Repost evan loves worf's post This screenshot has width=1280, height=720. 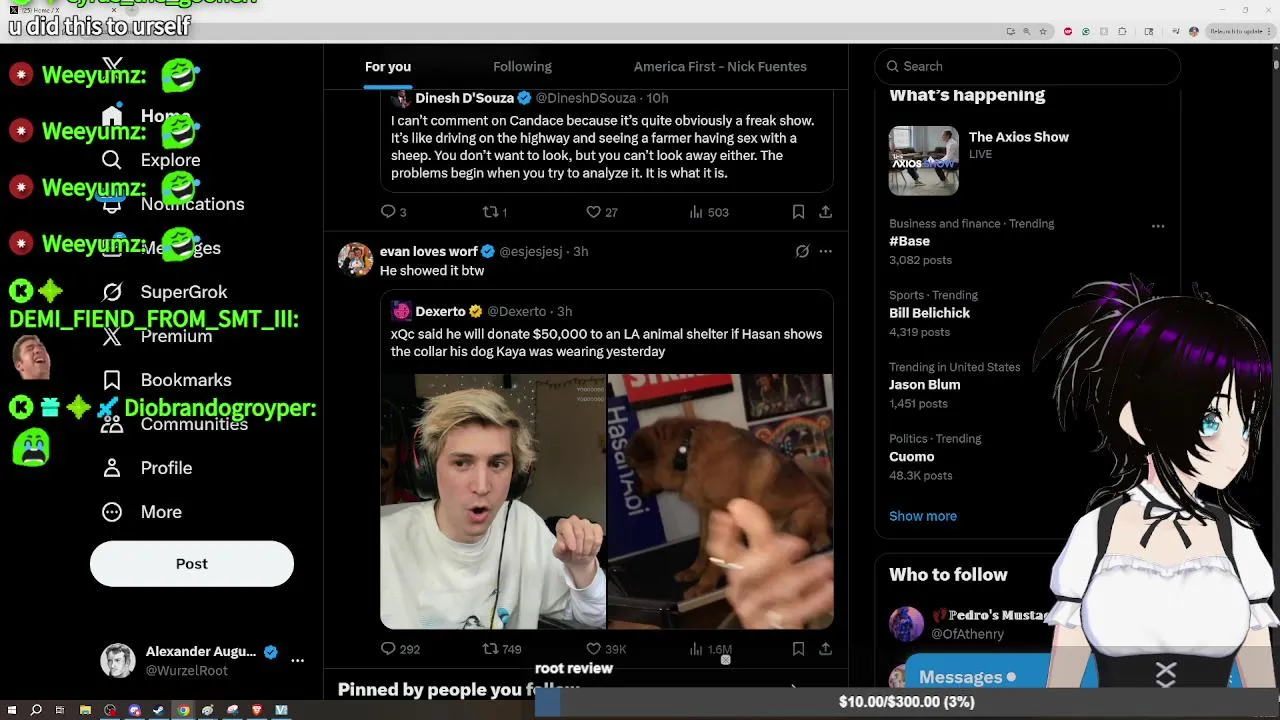[x=501, y=649]
